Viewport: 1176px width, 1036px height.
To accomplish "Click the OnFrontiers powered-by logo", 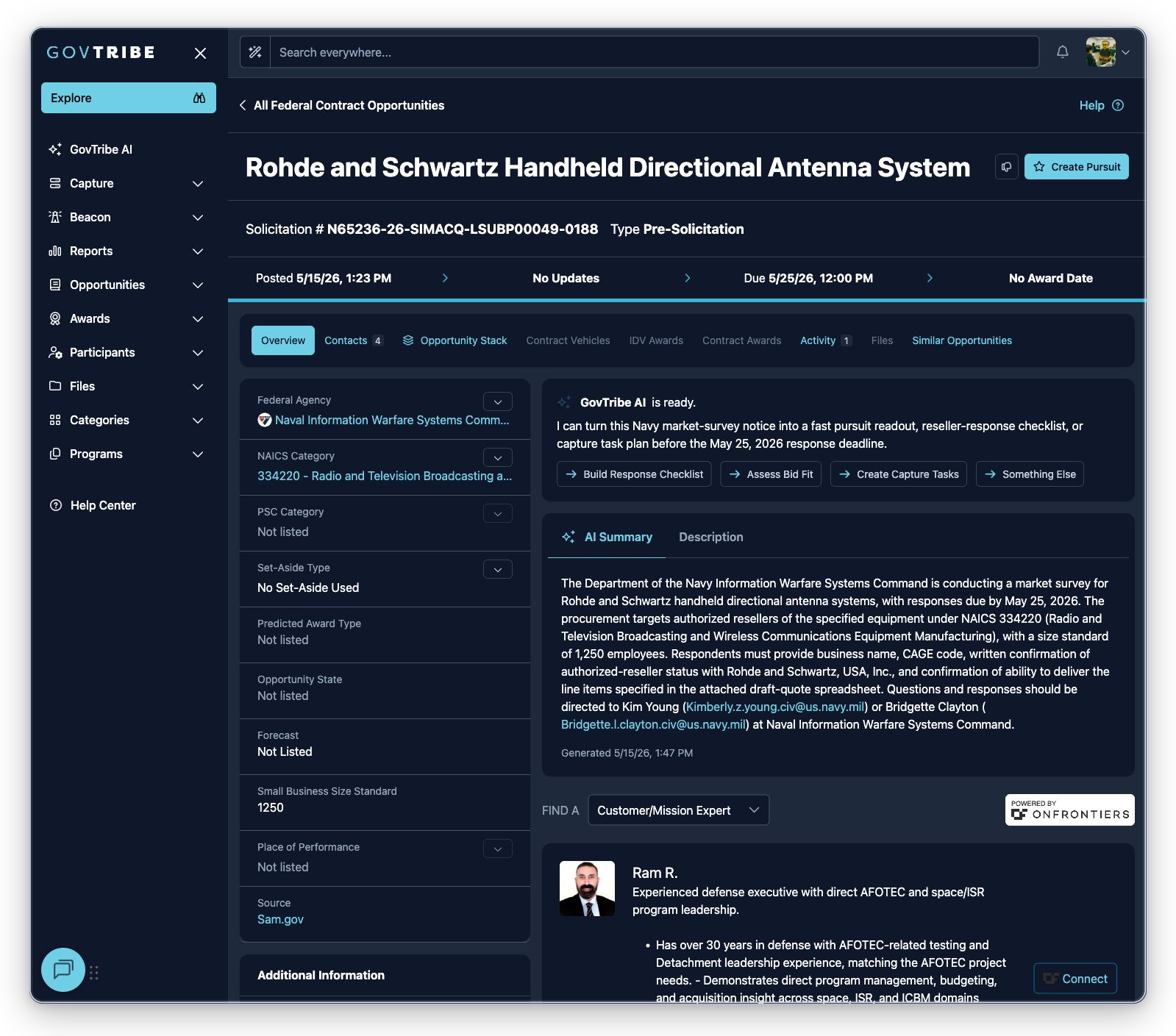I will 1069,810.
